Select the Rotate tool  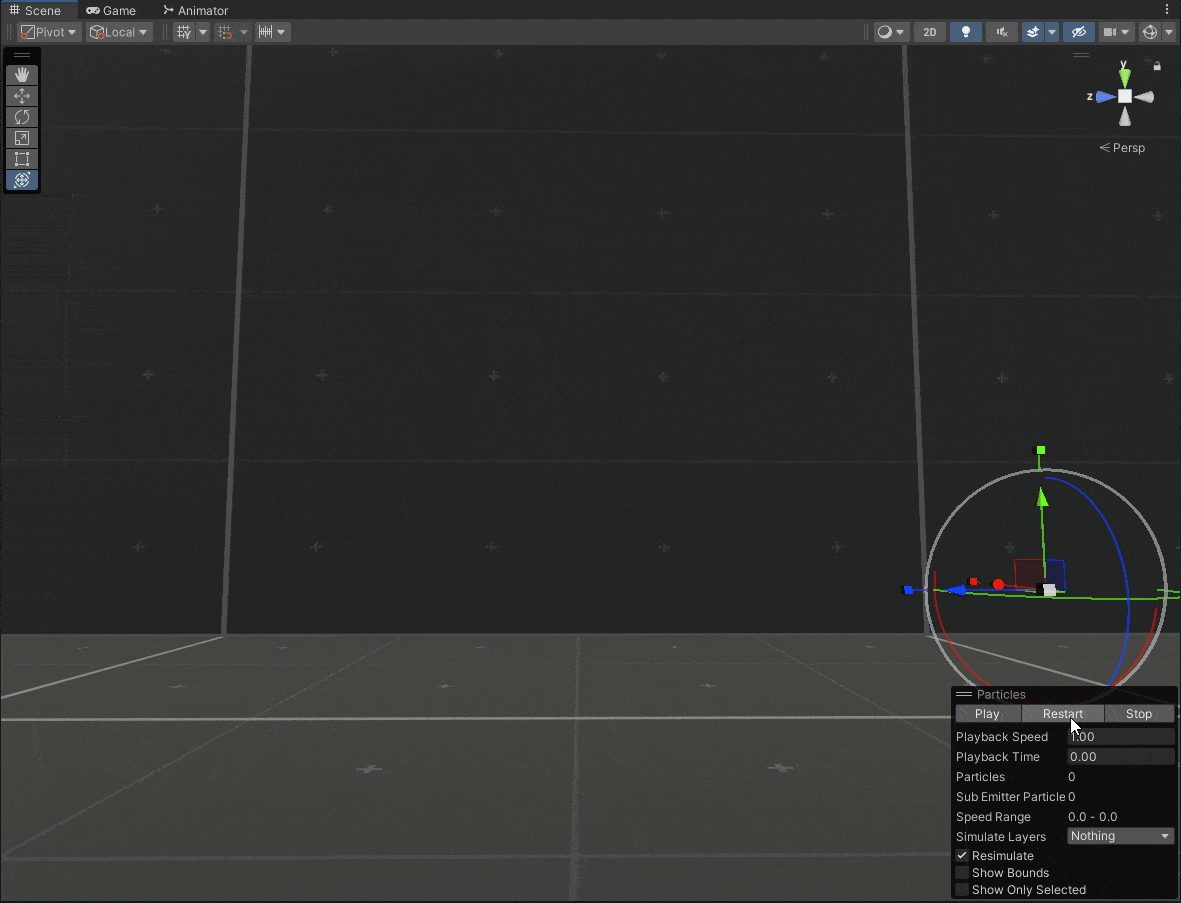click(22, 117)
